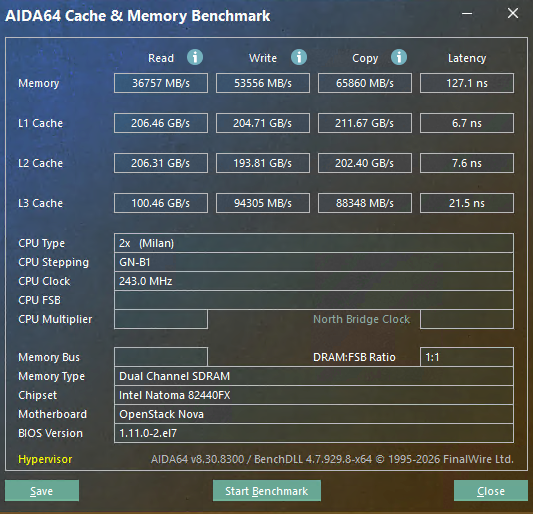The image size is (533, 514).
Task: Click the yellow Hypervisor label
Action: point(45,459)
